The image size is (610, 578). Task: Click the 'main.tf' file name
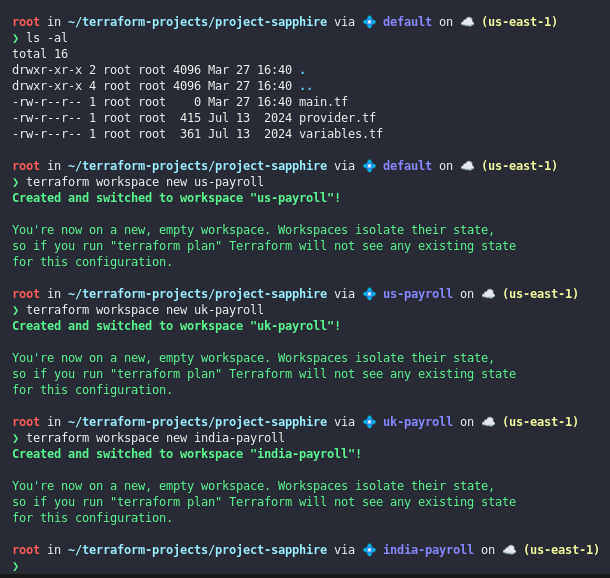(x=323, y=102)
